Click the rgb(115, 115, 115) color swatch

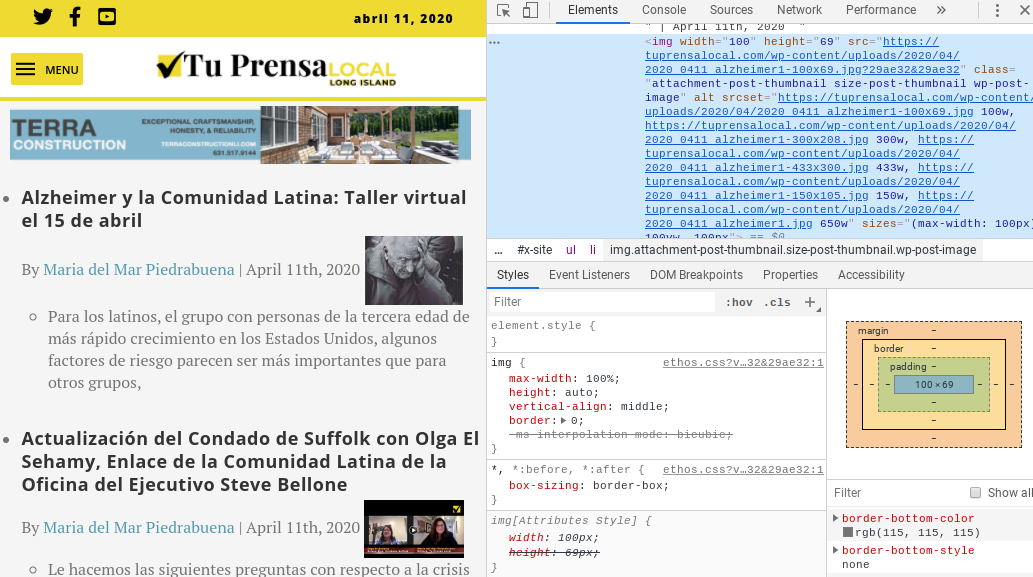(848, 533)
